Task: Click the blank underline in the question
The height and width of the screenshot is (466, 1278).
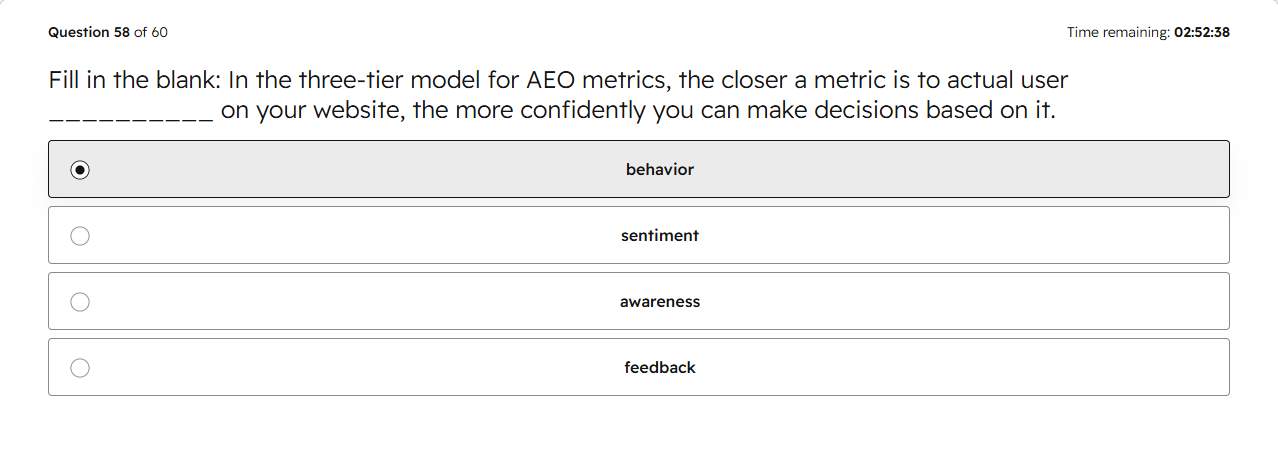Action: (x=131, y=118)
